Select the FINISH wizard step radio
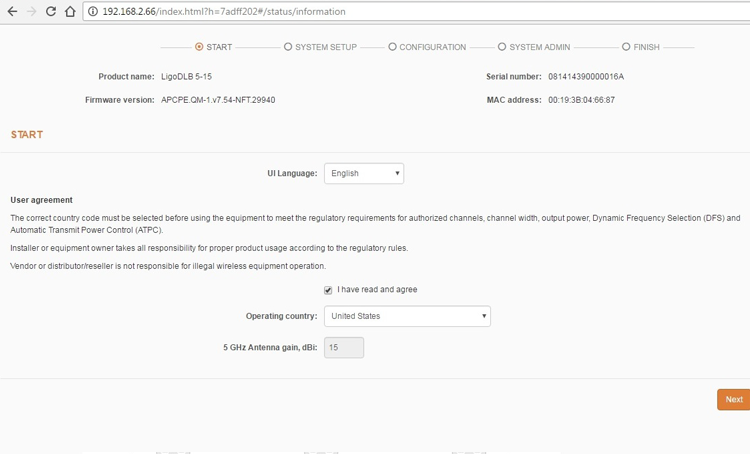The width and height of the screenshot is (750, 454). click(626, 47)
